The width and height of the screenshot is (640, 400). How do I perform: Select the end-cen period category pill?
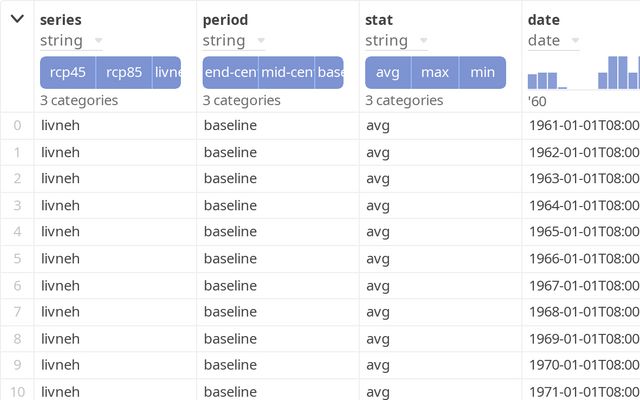pyautogui.click(x=230, y=72)
